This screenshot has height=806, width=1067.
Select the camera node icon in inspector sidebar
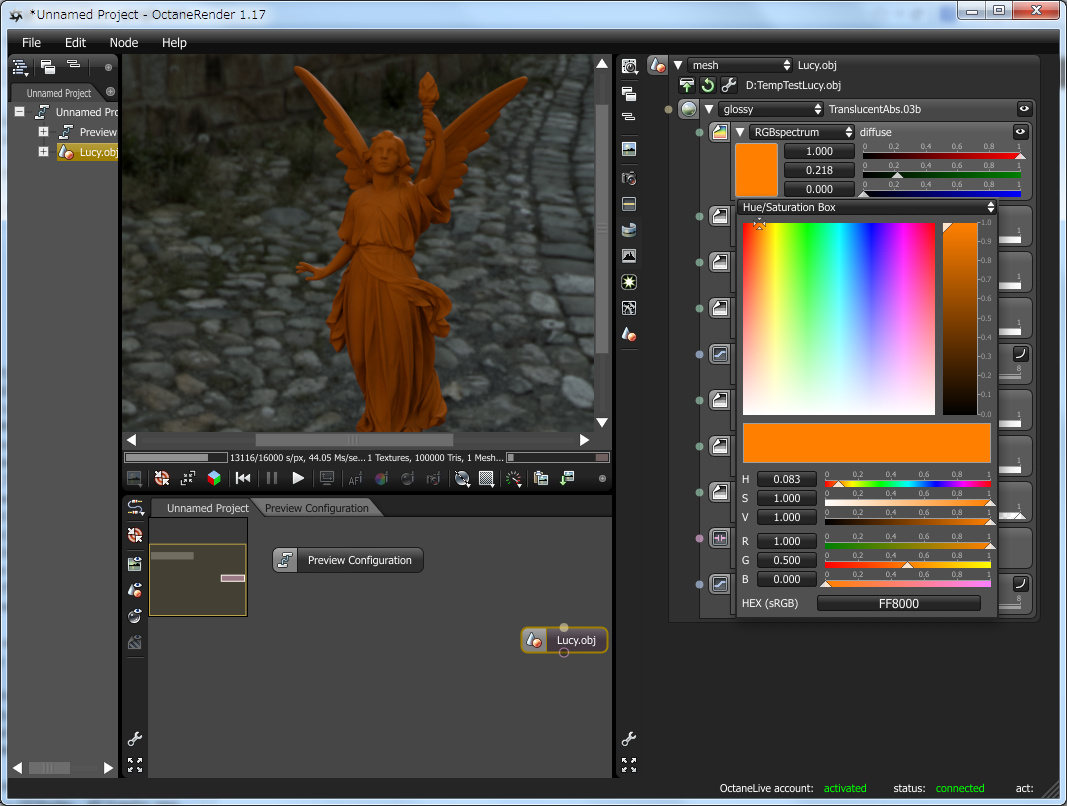point(629,178)
